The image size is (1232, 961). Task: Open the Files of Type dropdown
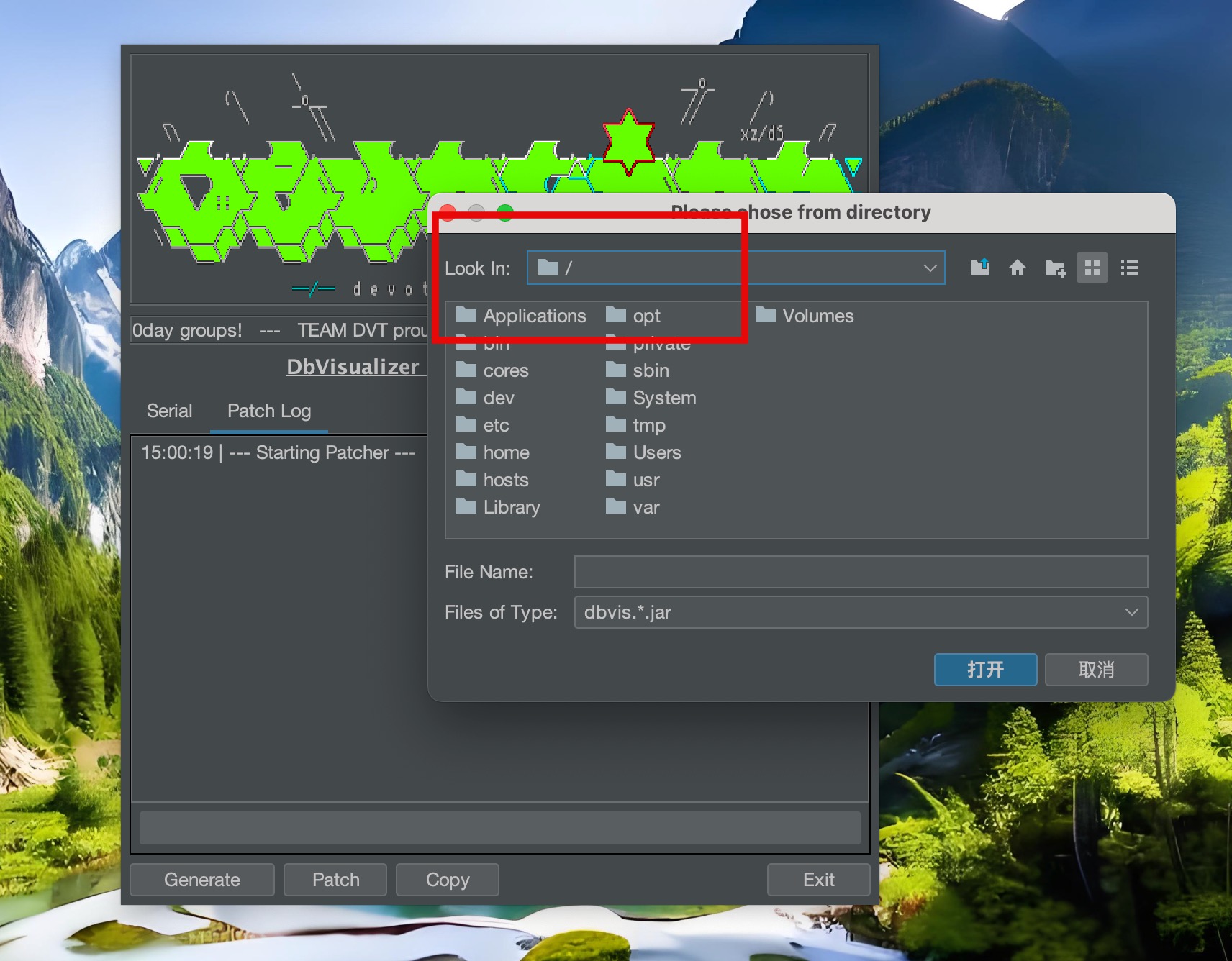(x=1131, y=612)
